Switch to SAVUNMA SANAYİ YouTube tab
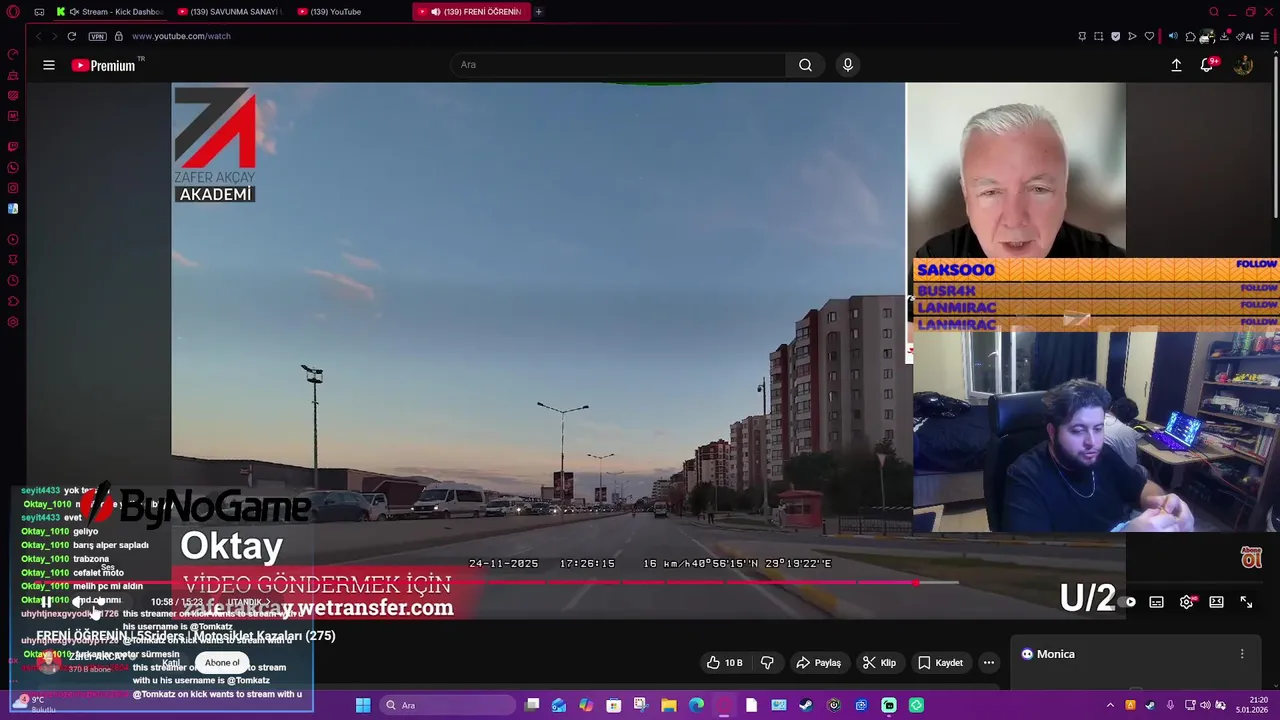This screenshot has height=720, width=1280. [229, 12]
